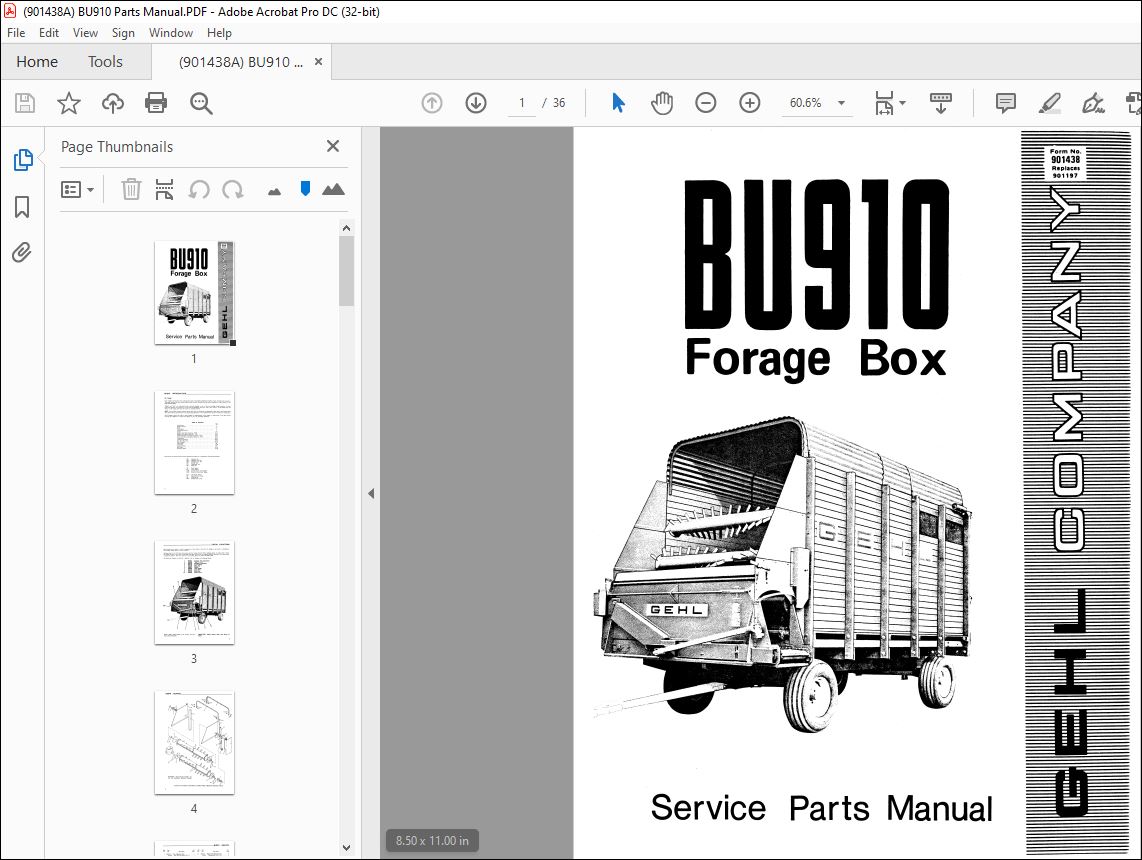This screenshot has height=860, width=1142.
Task: Click the upload to cloud icon
Action: [x=112, y=103]
